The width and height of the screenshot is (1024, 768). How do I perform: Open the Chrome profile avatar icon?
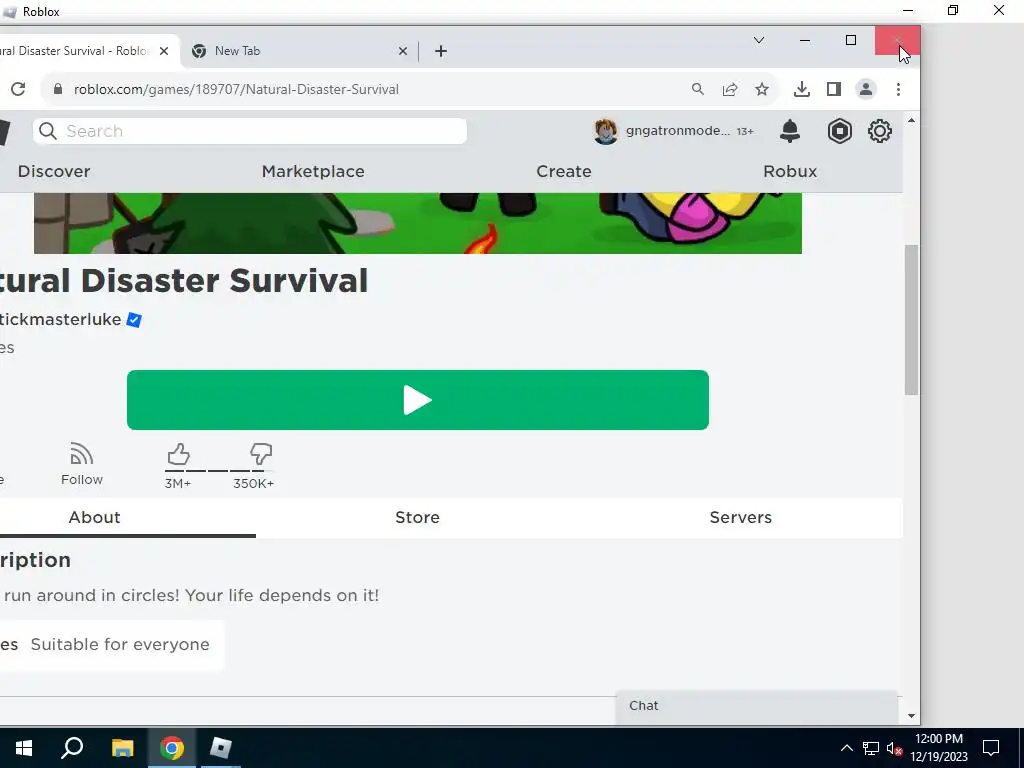865,89
